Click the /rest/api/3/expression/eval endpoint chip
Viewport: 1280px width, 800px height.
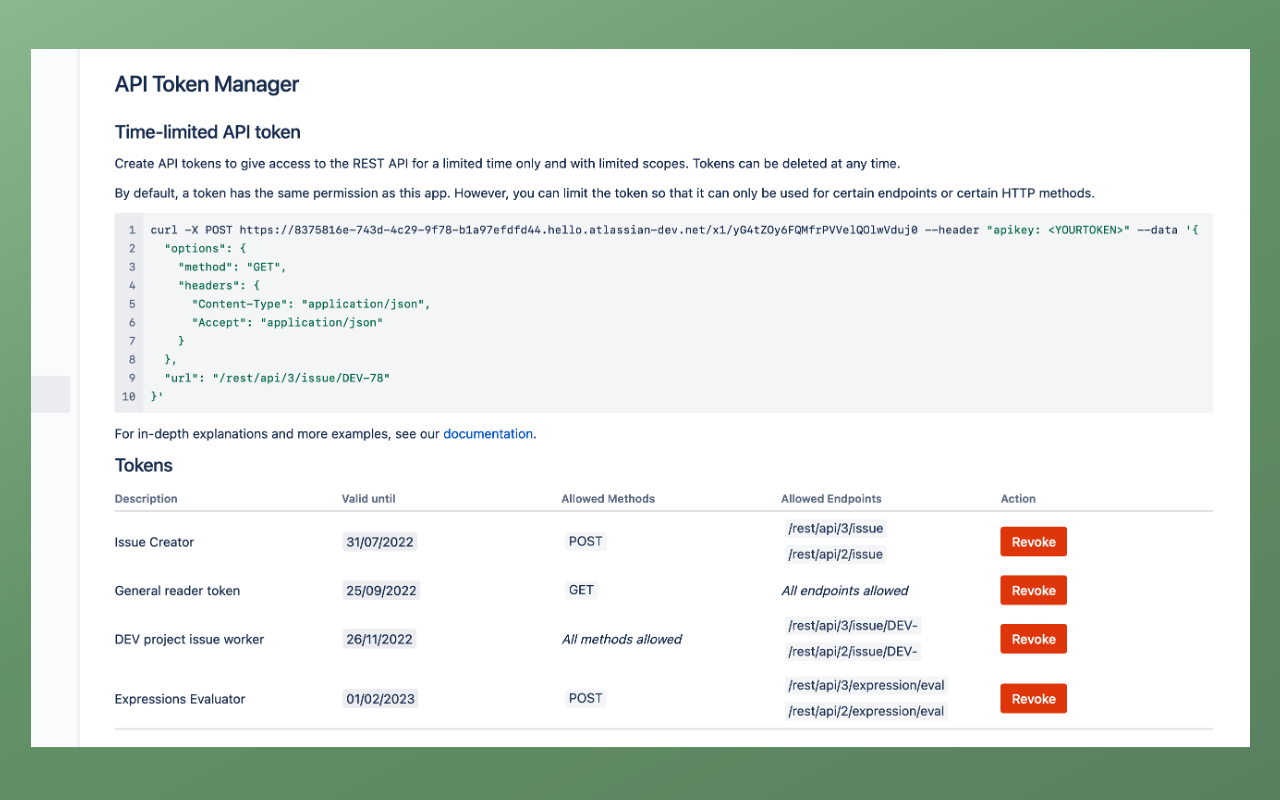(865, 685)
